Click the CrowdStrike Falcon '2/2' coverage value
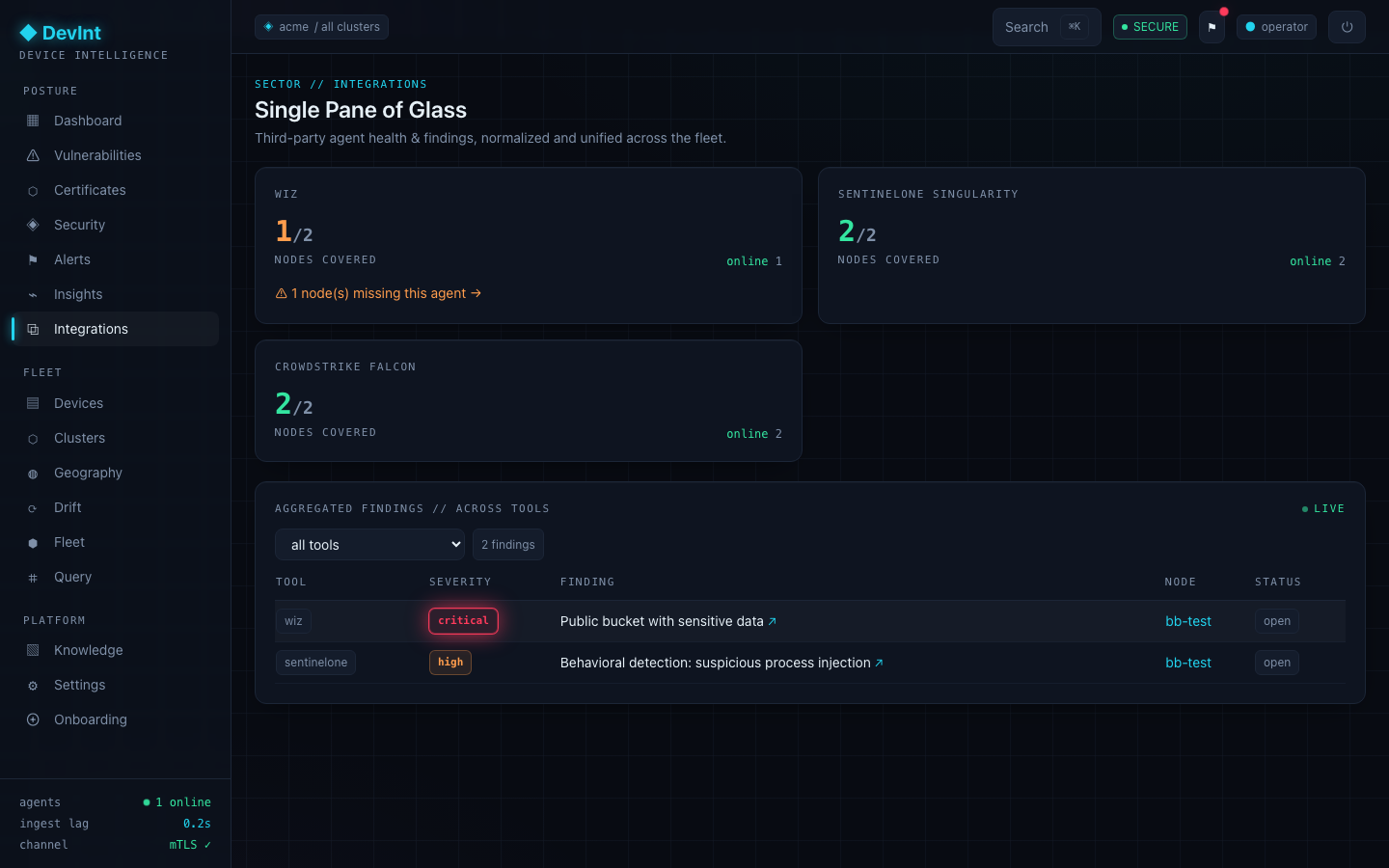The height and width of the screenshot is (868, 1389). click(x=294, y=404)
